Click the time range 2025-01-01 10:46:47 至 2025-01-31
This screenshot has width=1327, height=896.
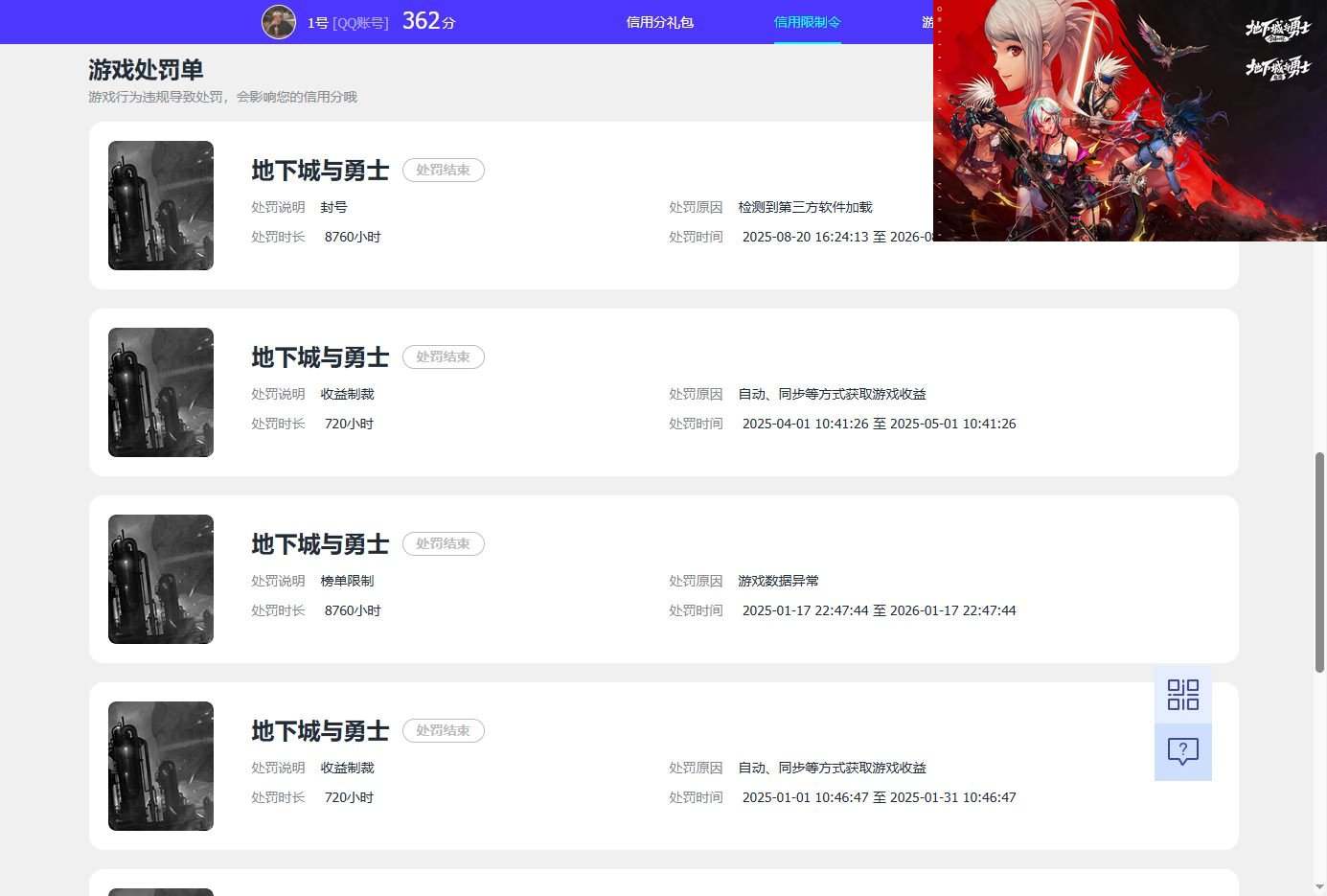[880, 797]
